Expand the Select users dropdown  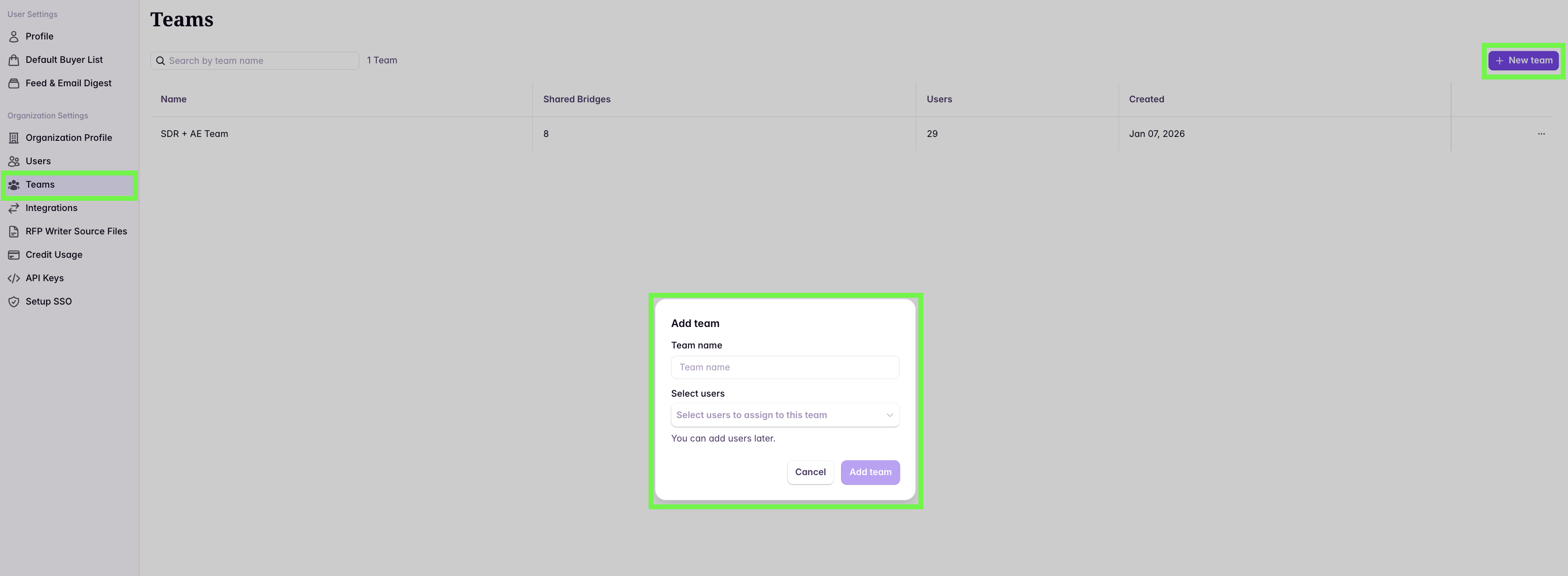[784, 415]
